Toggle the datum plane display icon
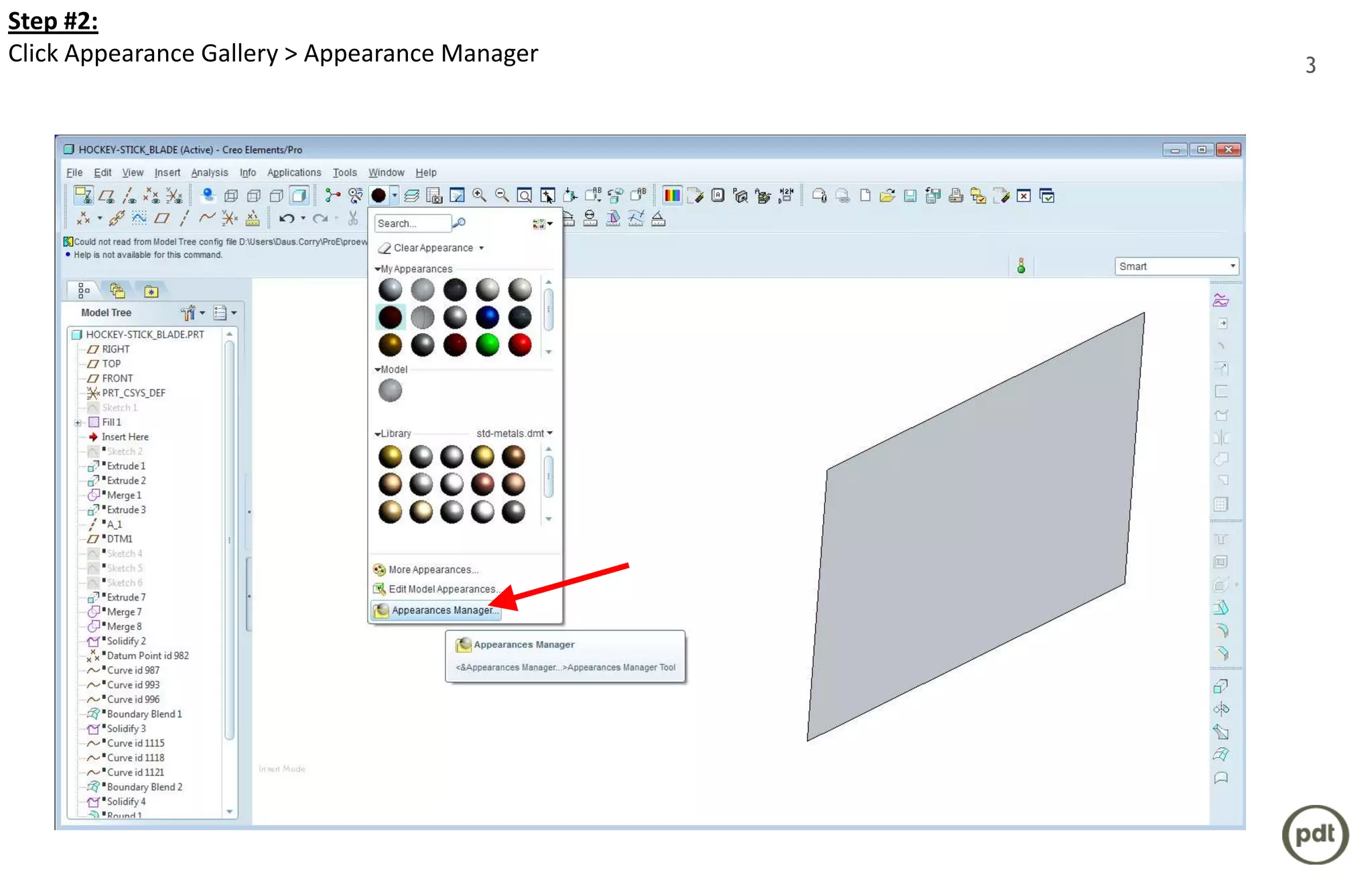 pos(106,195)
